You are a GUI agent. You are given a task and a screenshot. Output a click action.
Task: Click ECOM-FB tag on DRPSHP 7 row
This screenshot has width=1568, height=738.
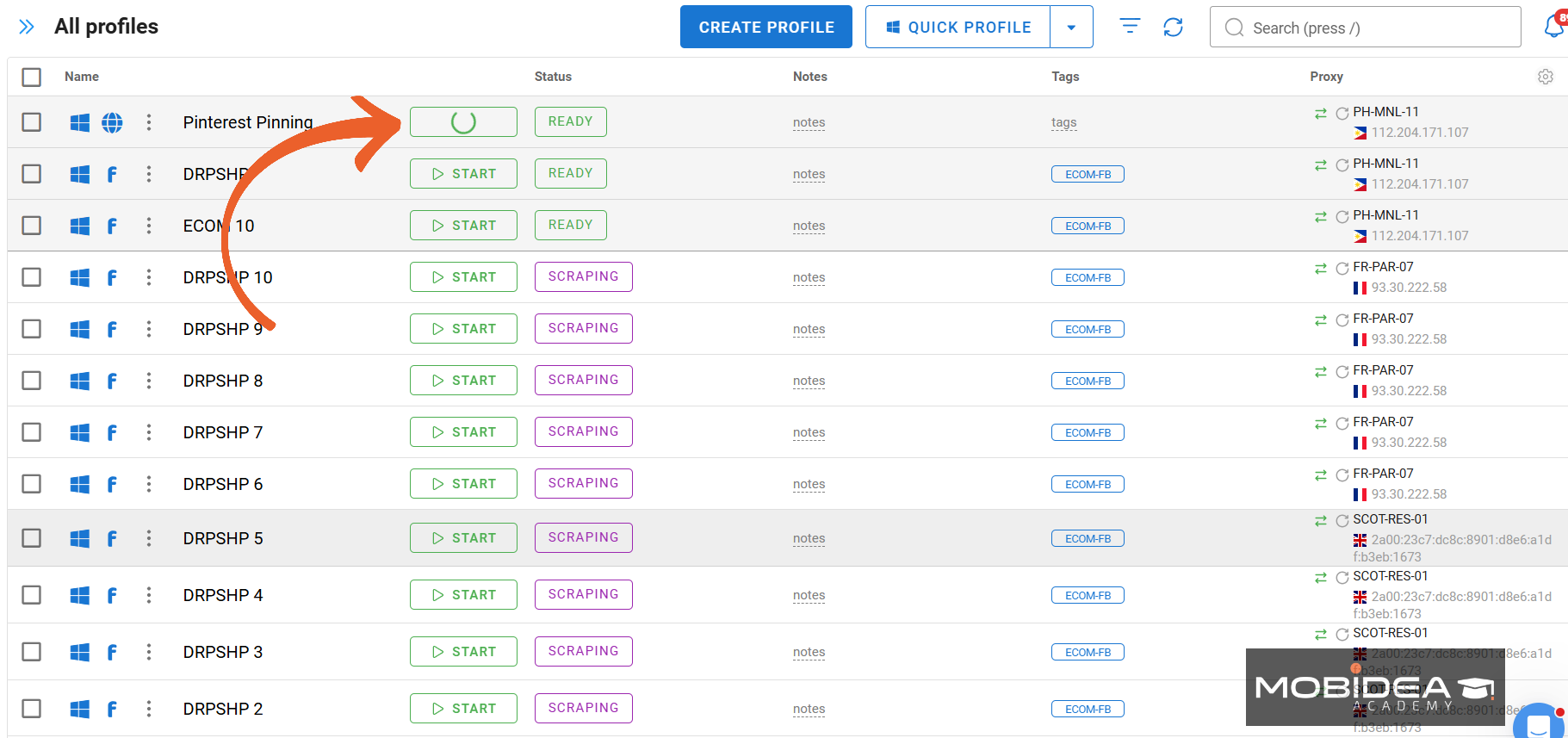[1088, 432]
